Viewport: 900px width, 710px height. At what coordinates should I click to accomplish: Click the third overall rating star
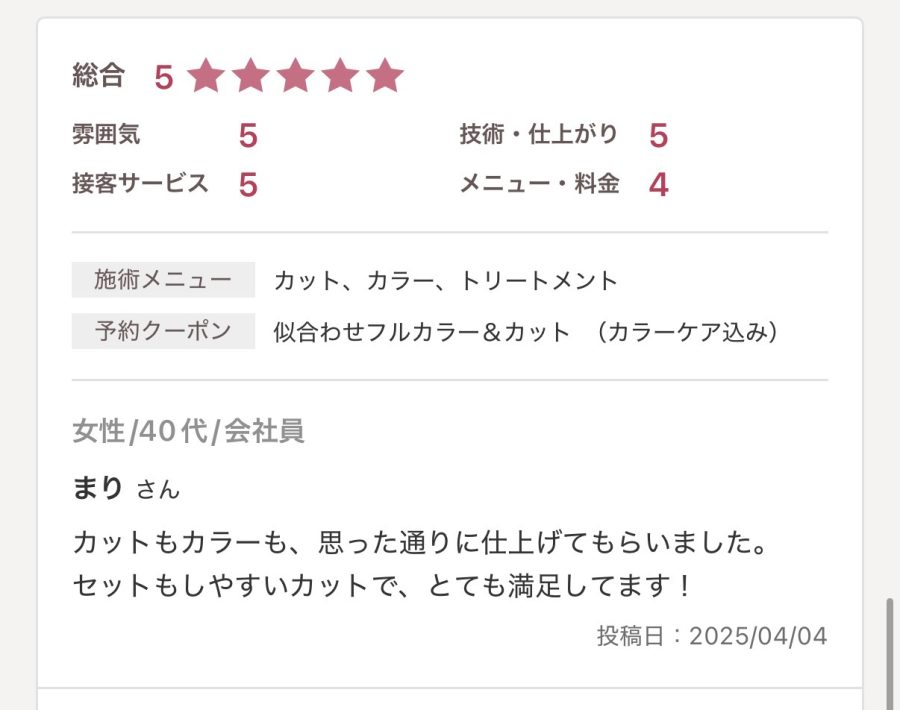[295, 76]
